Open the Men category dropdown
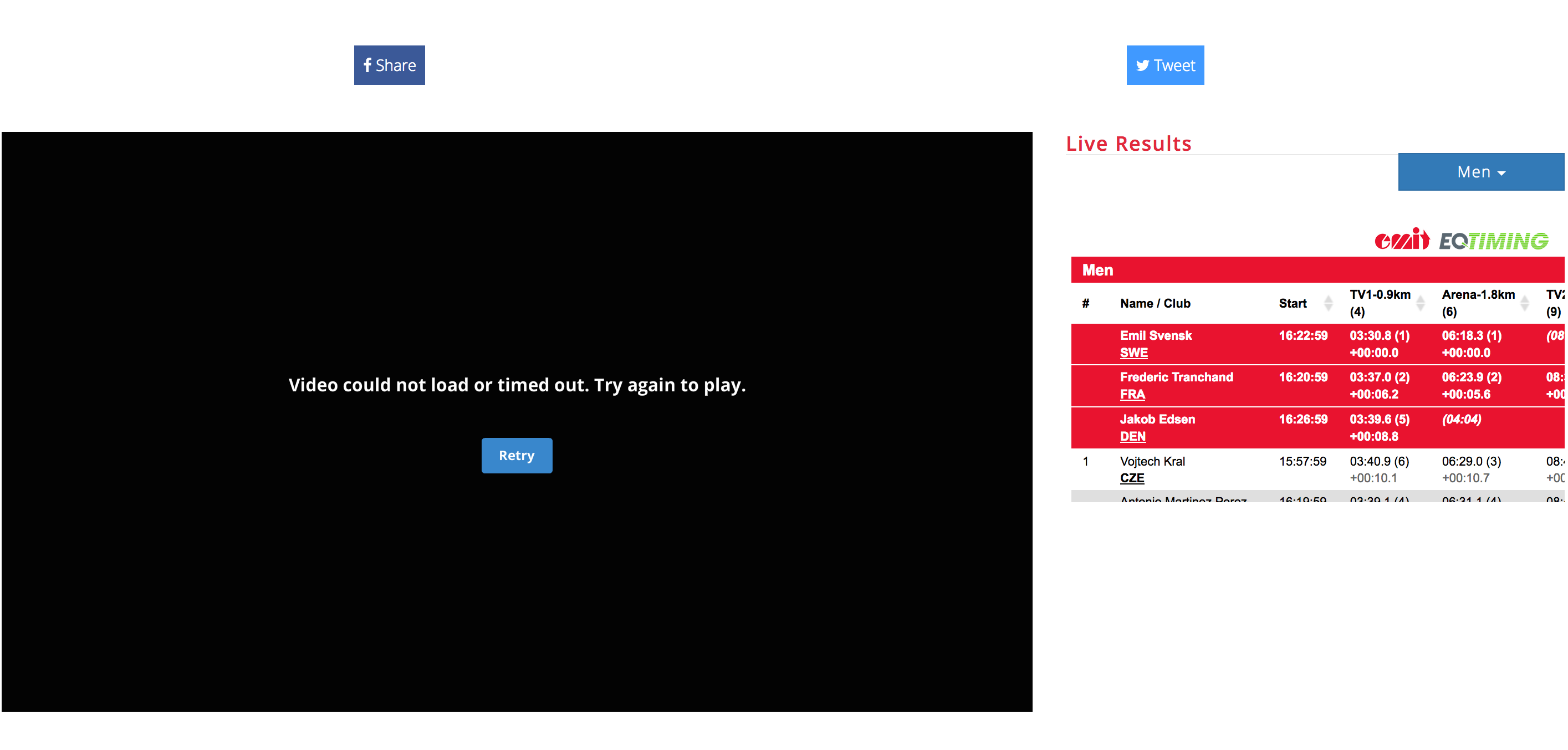 point(1480,172)
